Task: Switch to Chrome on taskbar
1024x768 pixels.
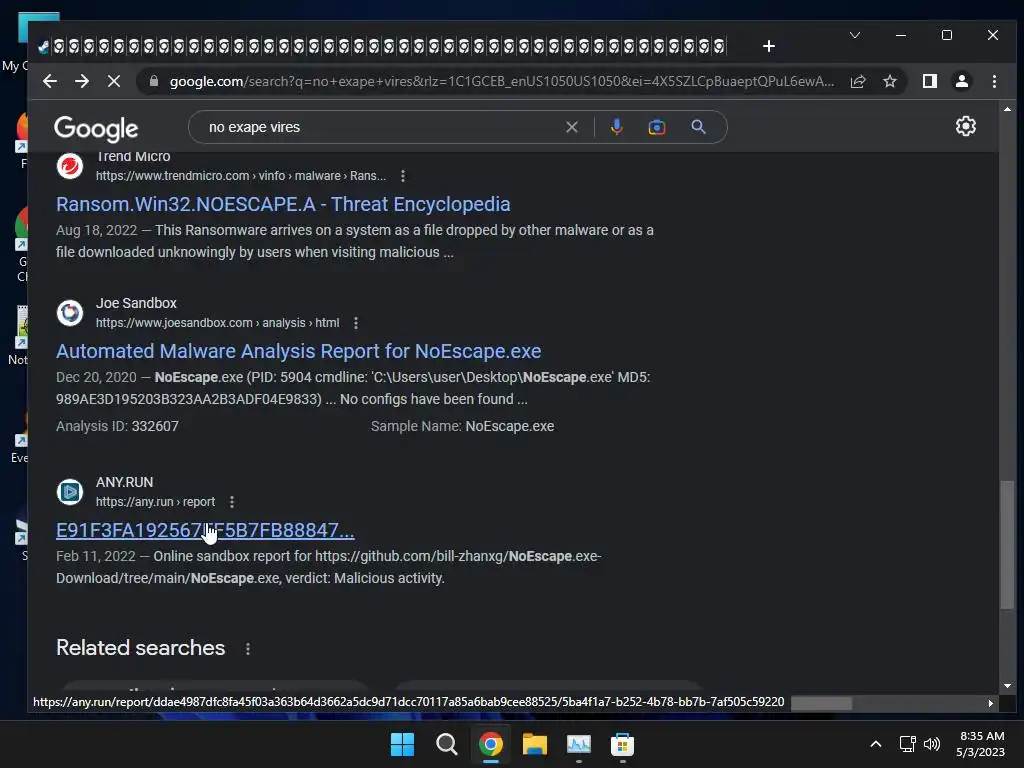Action: click(490, 744)
